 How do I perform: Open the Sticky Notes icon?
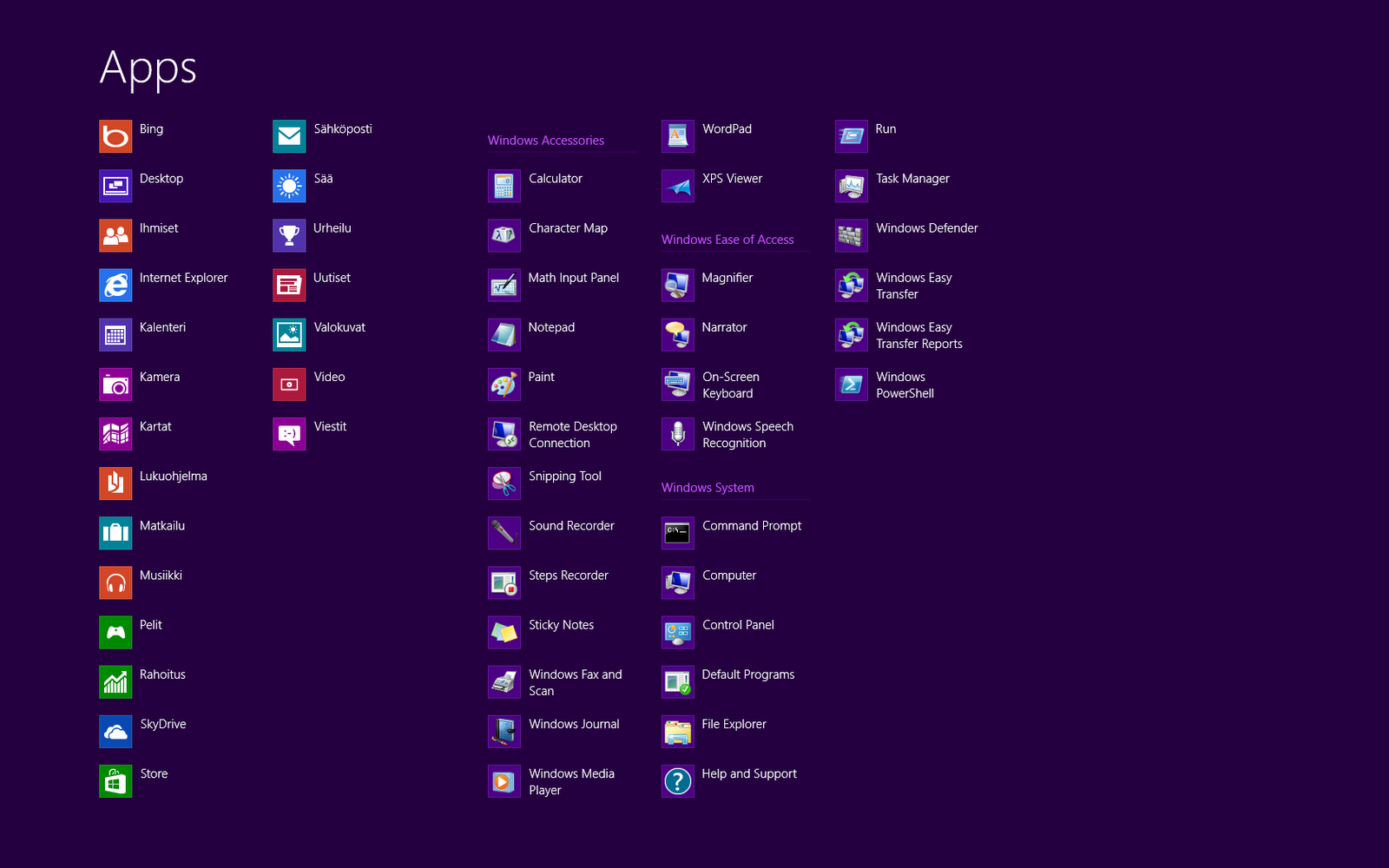(x=504, y=631)
